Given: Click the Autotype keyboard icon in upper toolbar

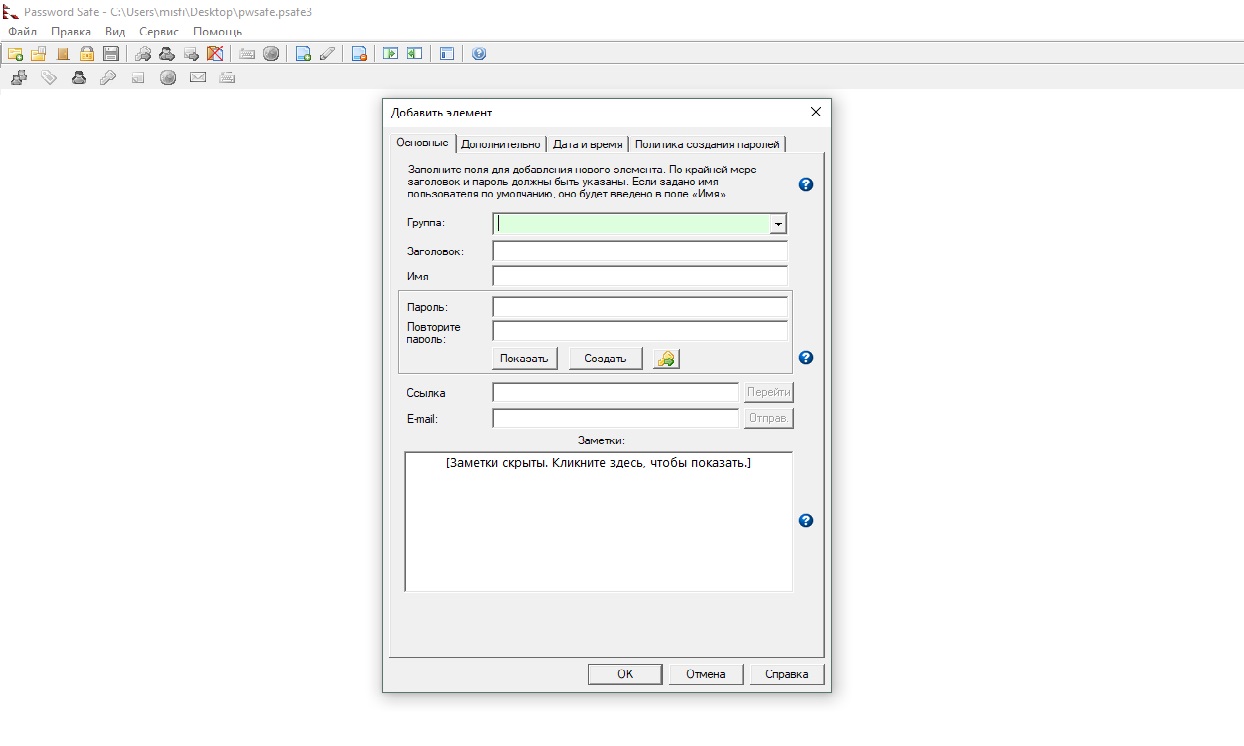Looking at the screenshot, I should 247,54.
